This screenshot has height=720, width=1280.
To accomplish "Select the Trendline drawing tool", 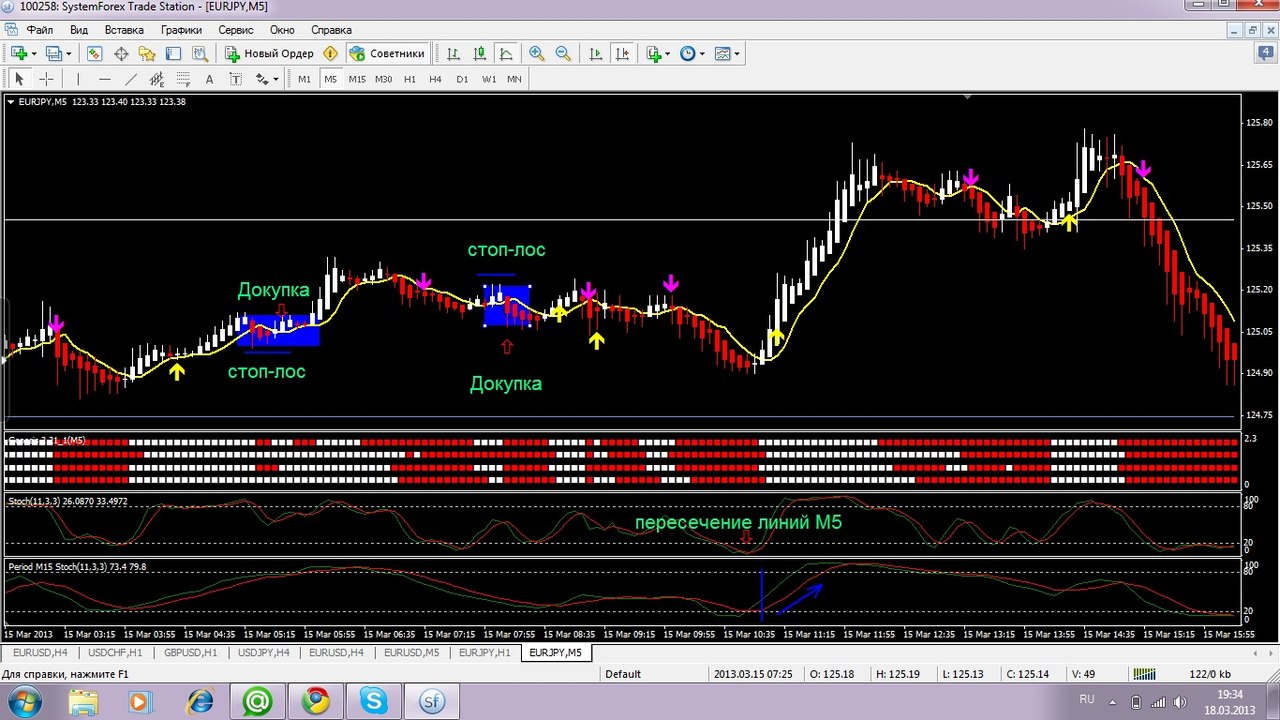I will (x=130, y=79).
